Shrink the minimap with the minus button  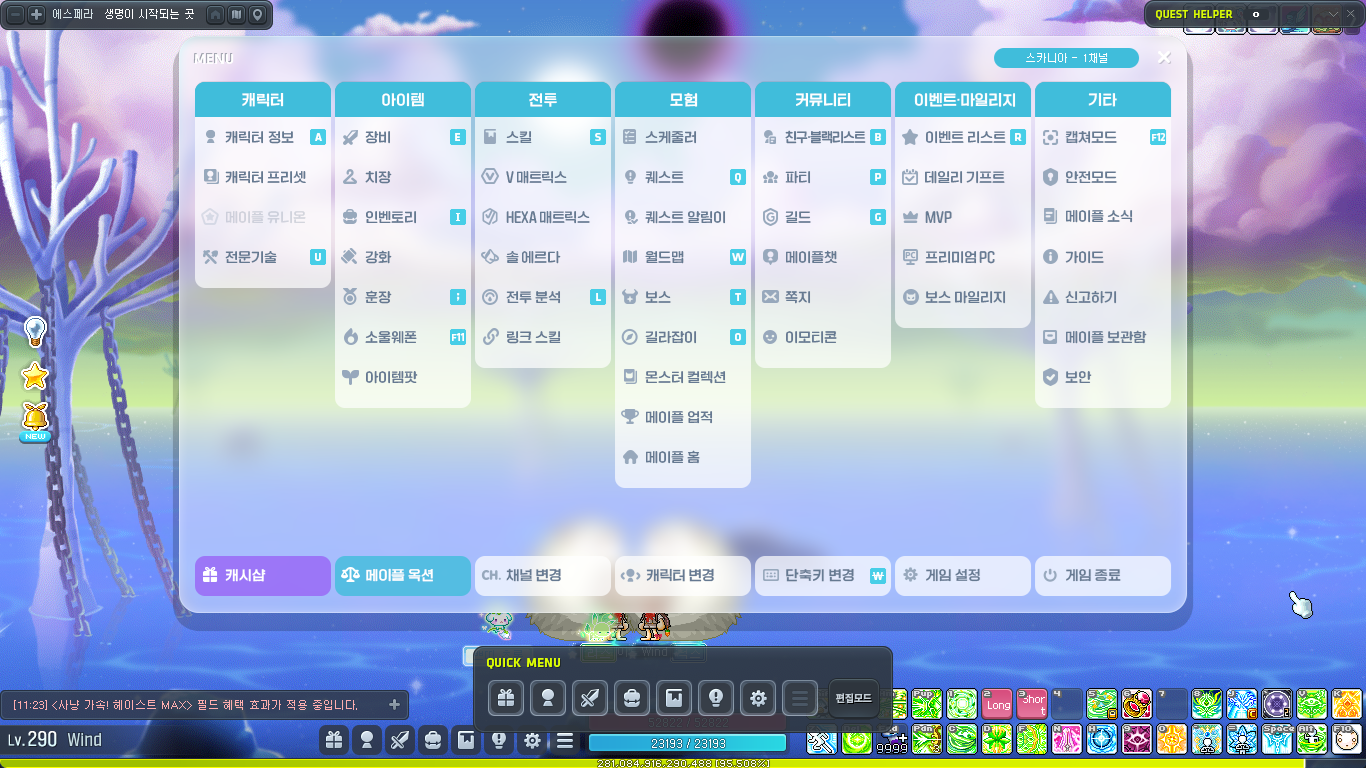[15, 15]
